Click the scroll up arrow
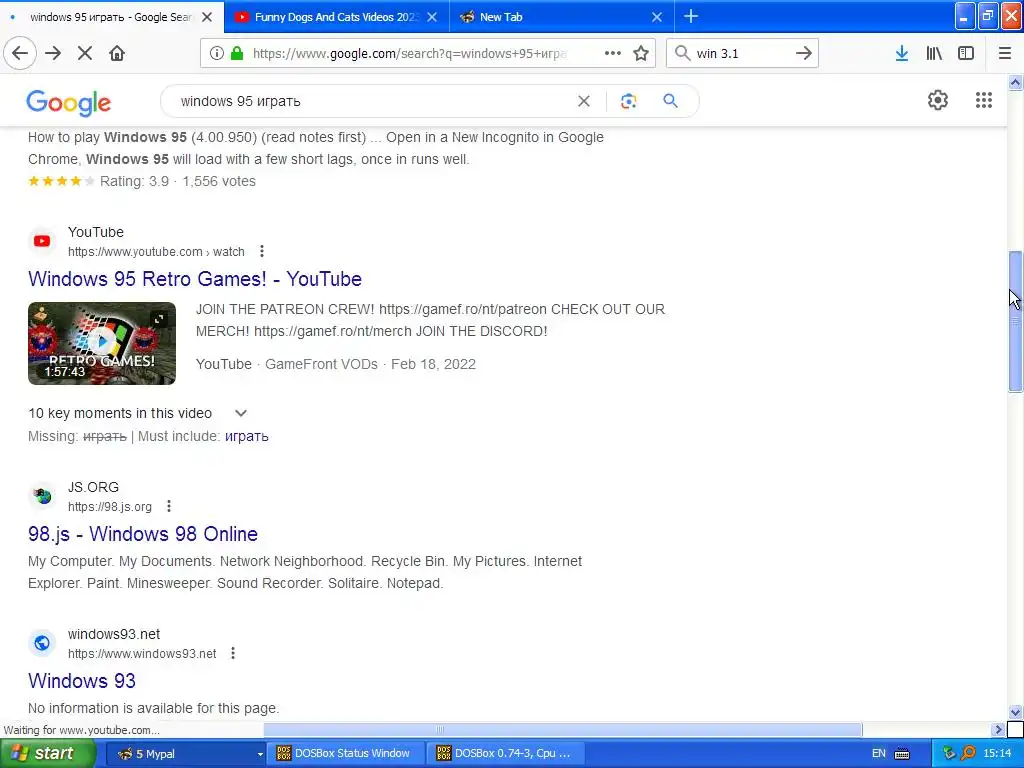This screenshot has height=768, width=1024. 1015,82
